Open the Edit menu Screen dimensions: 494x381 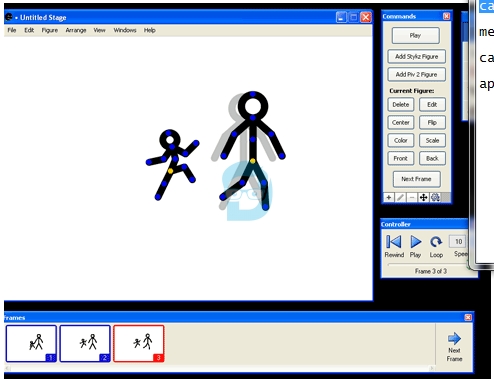click(x=29, y=30)
